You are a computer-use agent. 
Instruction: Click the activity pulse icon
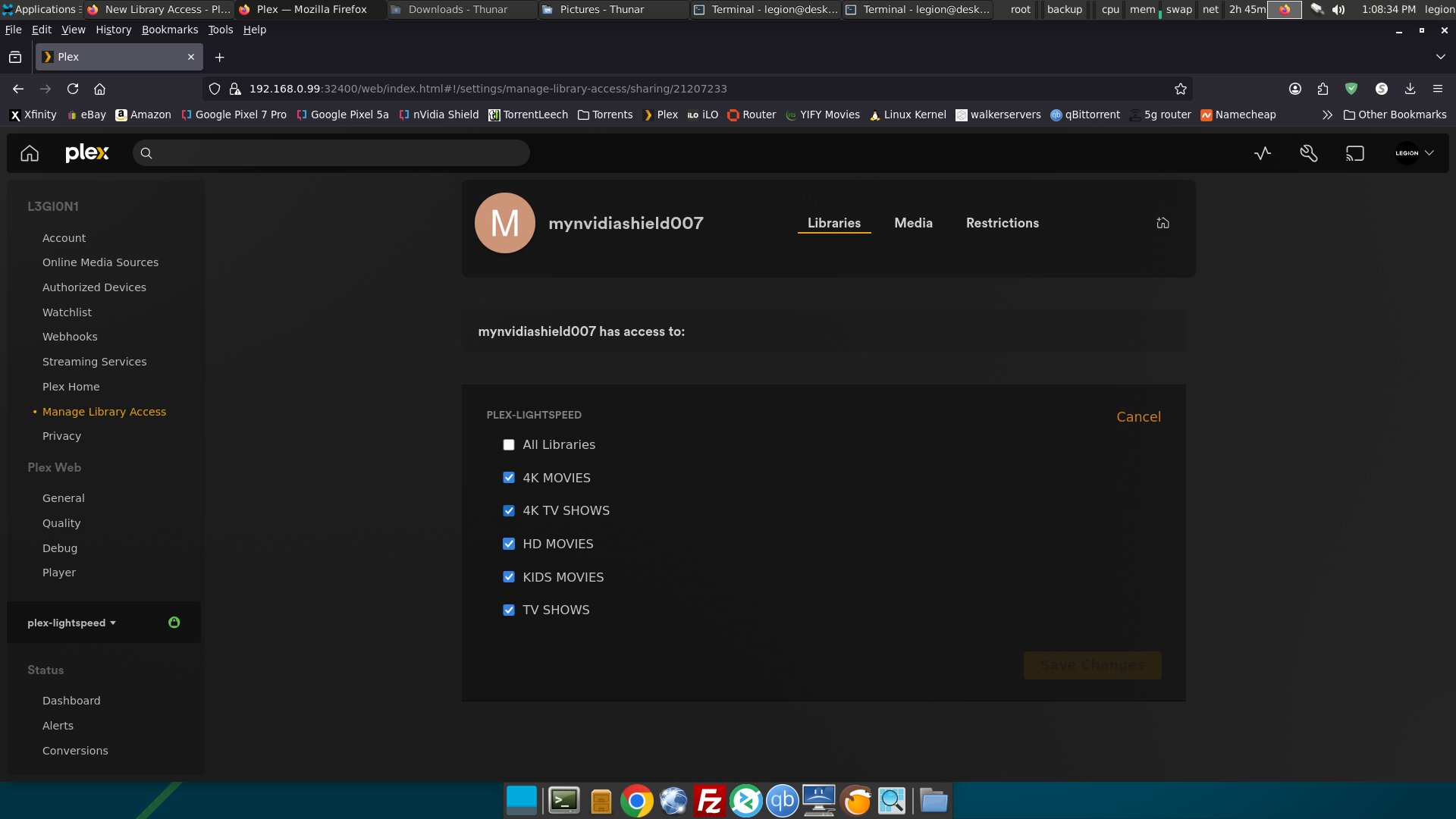point(1263,153)
